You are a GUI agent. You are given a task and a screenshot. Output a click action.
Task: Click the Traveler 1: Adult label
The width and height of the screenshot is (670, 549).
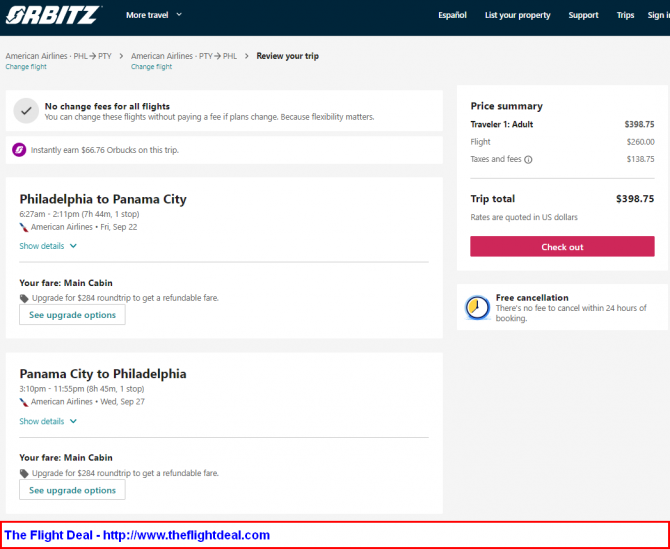click(502, 124)
